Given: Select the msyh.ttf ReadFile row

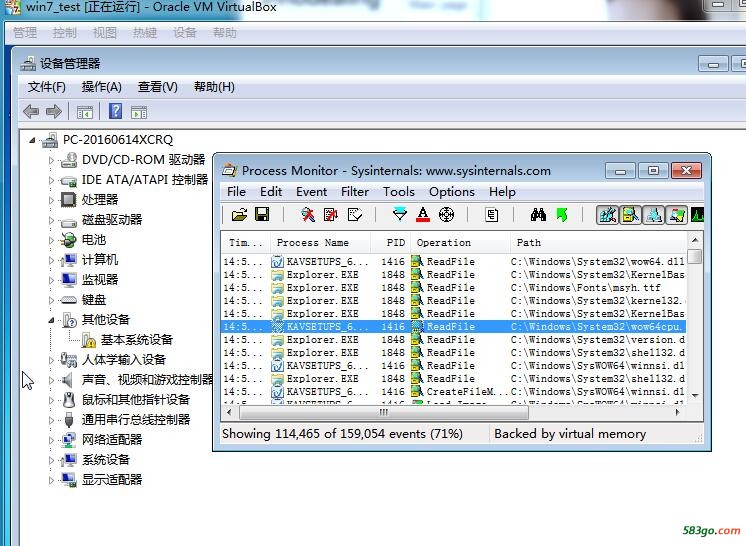Looking at the screenshot, I should click(454, 288).
